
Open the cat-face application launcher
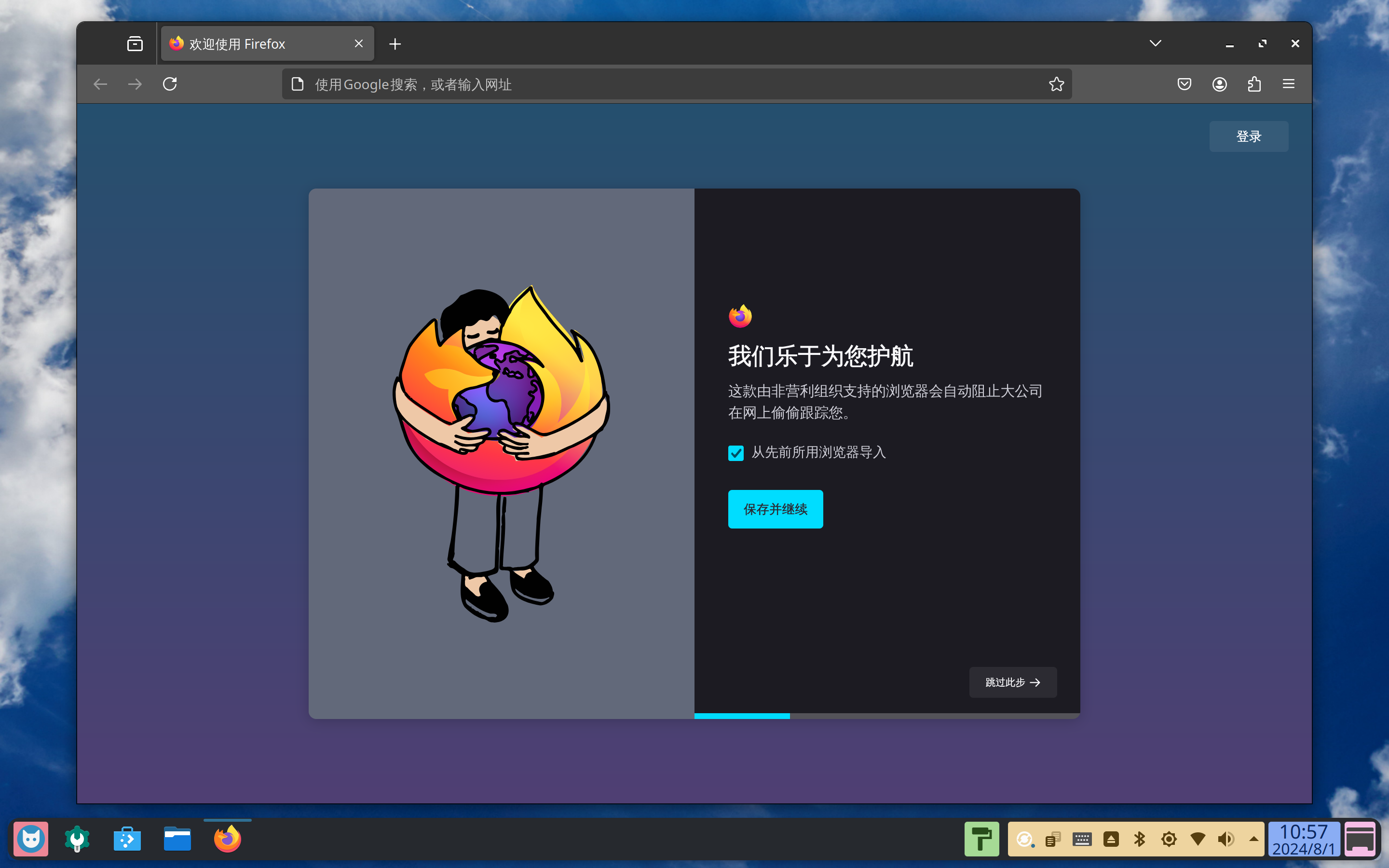coord(31,839)
